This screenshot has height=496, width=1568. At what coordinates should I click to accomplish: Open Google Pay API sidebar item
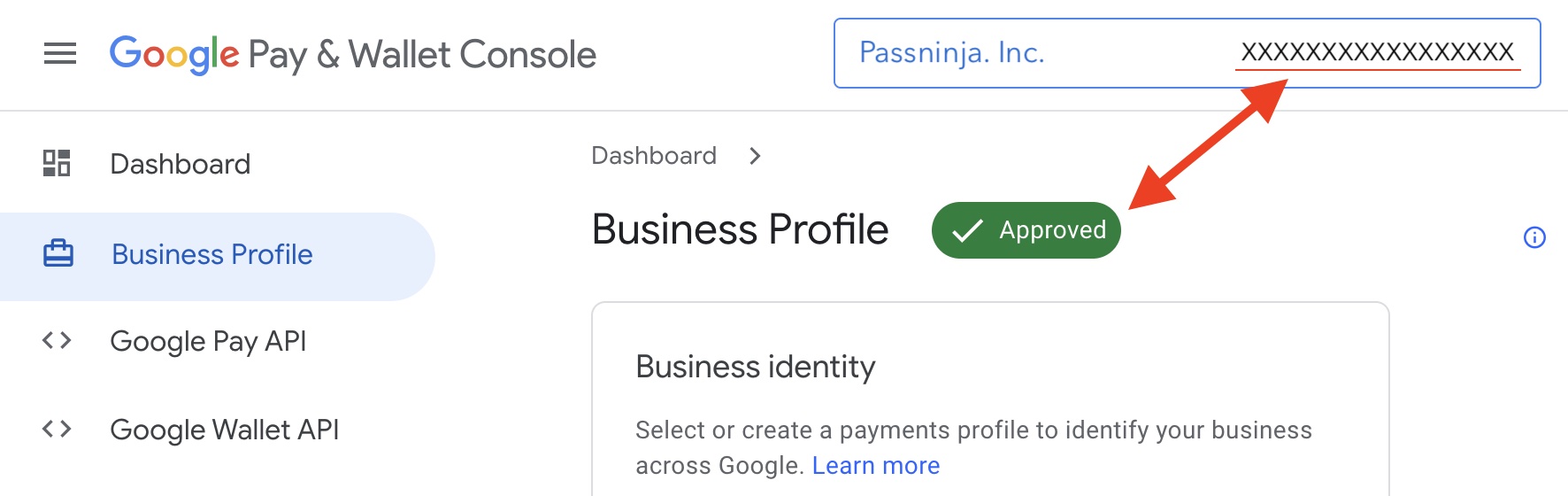(208, 341)
